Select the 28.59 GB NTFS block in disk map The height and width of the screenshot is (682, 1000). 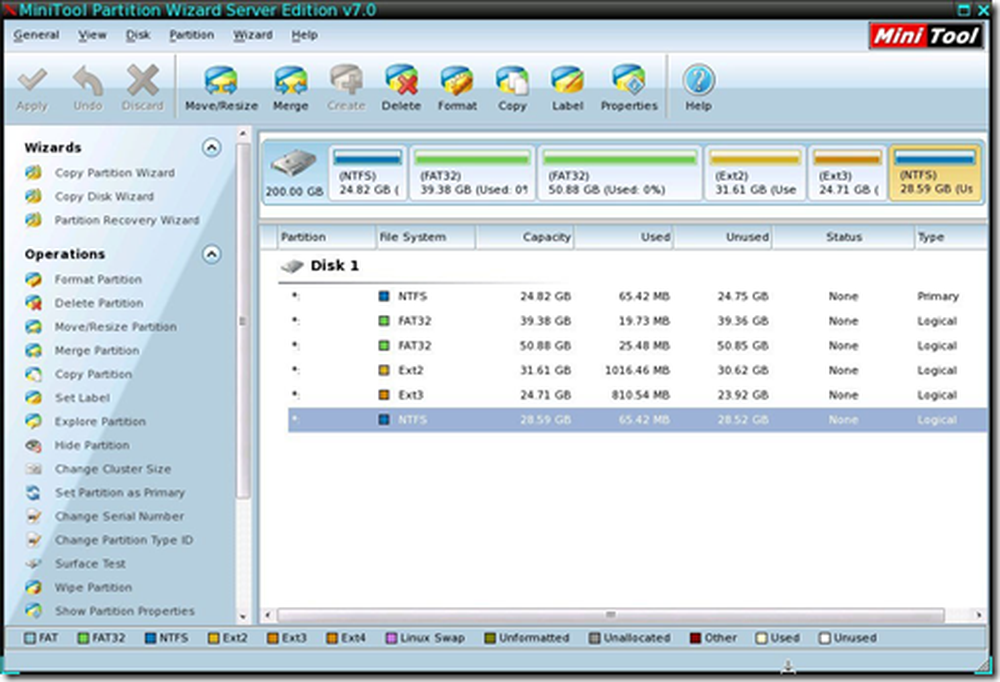[936, 173]
